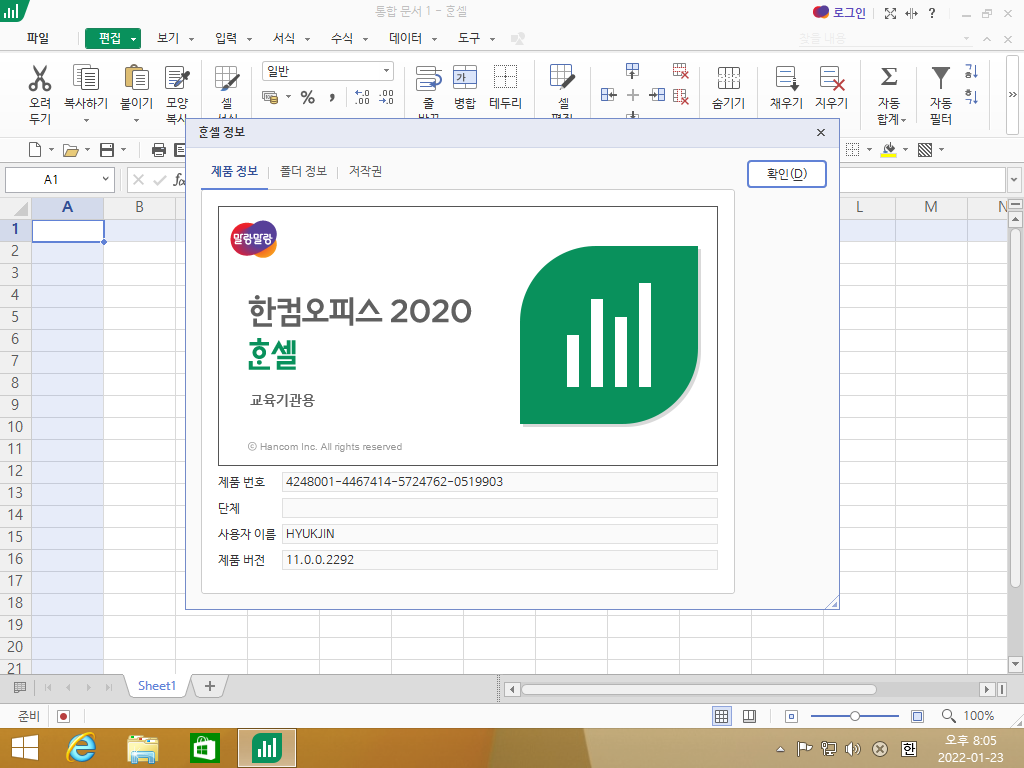This screenshot has height=768, width=1024.
Task: Expand the 편집 tab dropdown arrow
Action: pos(133,39)
